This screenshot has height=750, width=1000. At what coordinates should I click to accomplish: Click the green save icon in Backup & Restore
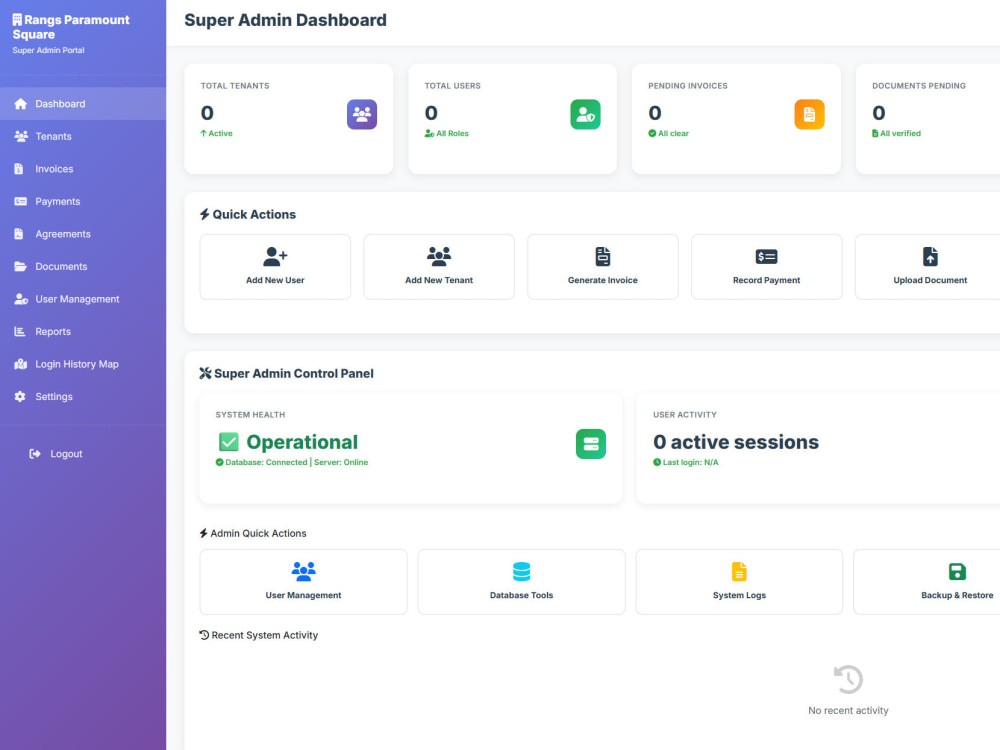click(957, 571)
